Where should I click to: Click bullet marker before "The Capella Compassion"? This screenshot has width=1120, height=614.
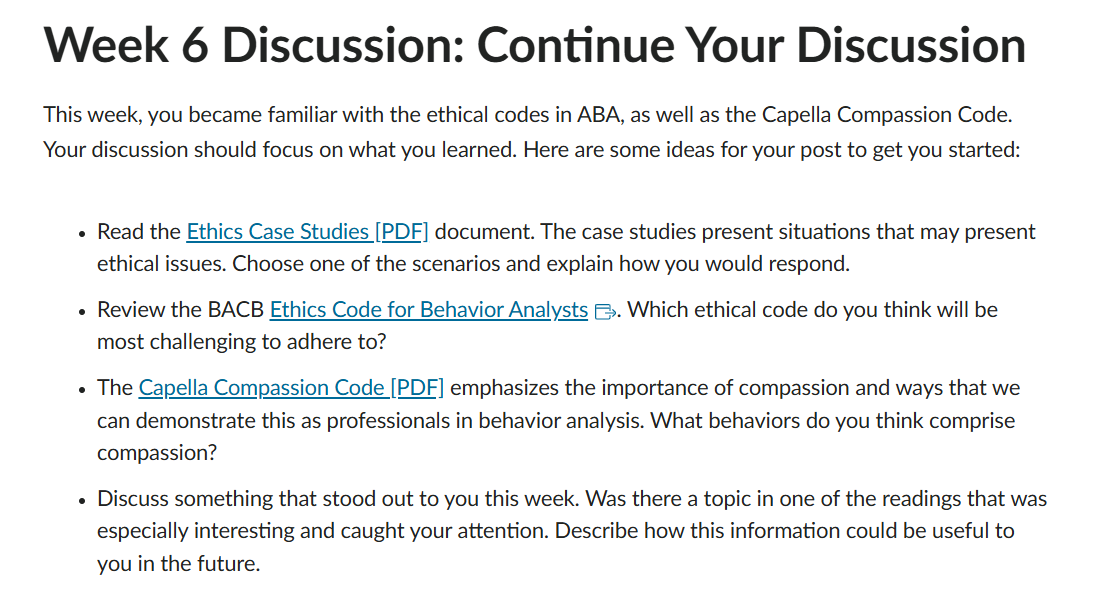click(x=83, y=390)
